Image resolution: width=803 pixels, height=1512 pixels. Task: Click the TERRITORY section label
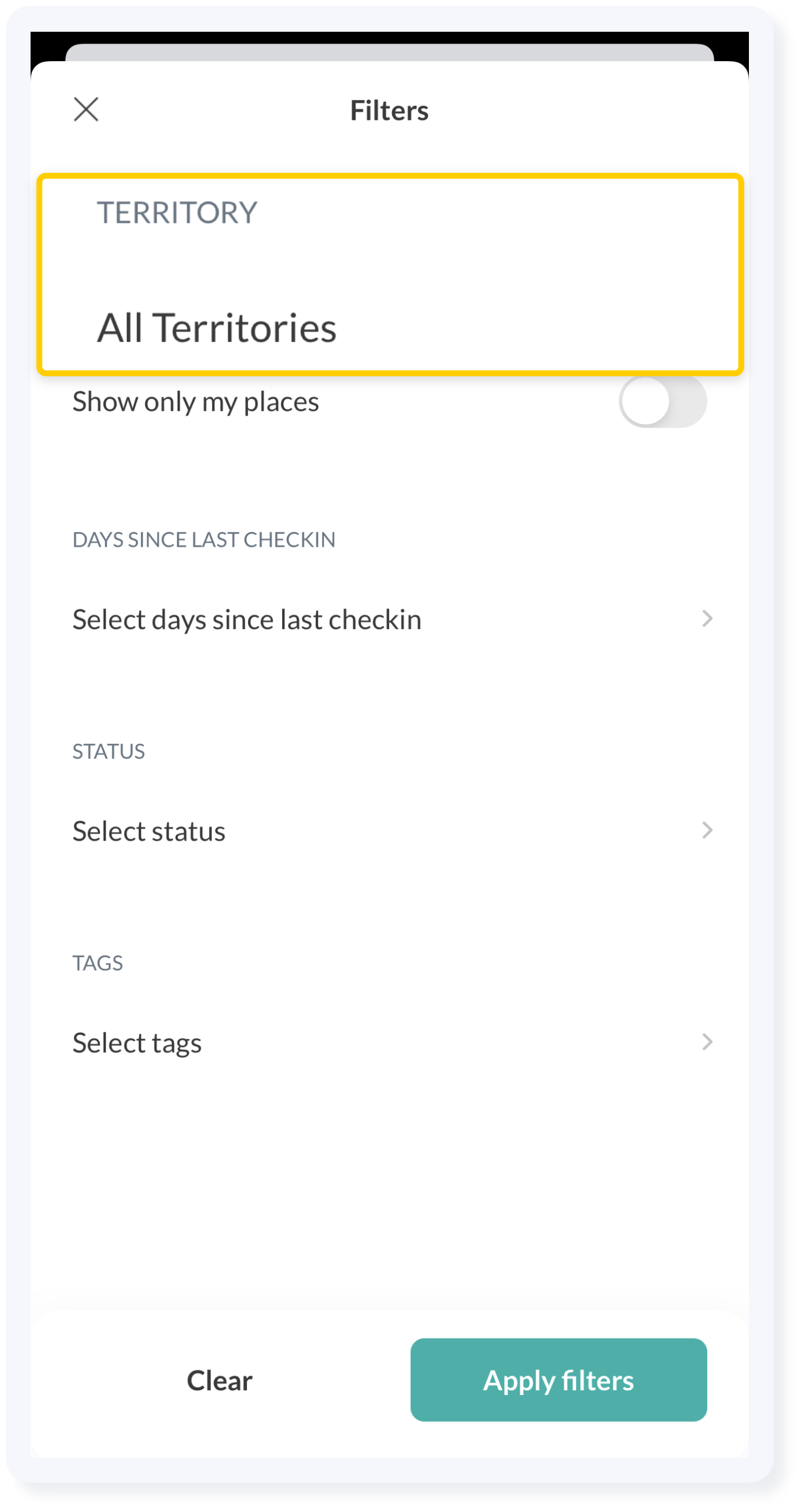point(178,212)
